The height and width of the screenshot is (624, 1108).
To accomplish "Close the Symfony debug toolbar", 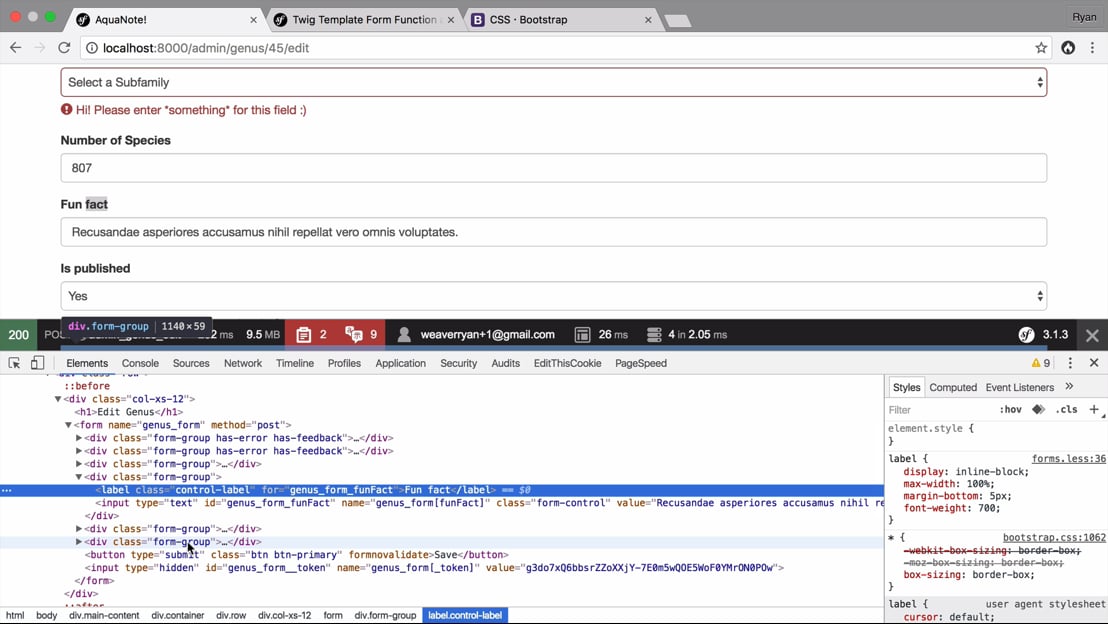I will tap(1092, 335).
